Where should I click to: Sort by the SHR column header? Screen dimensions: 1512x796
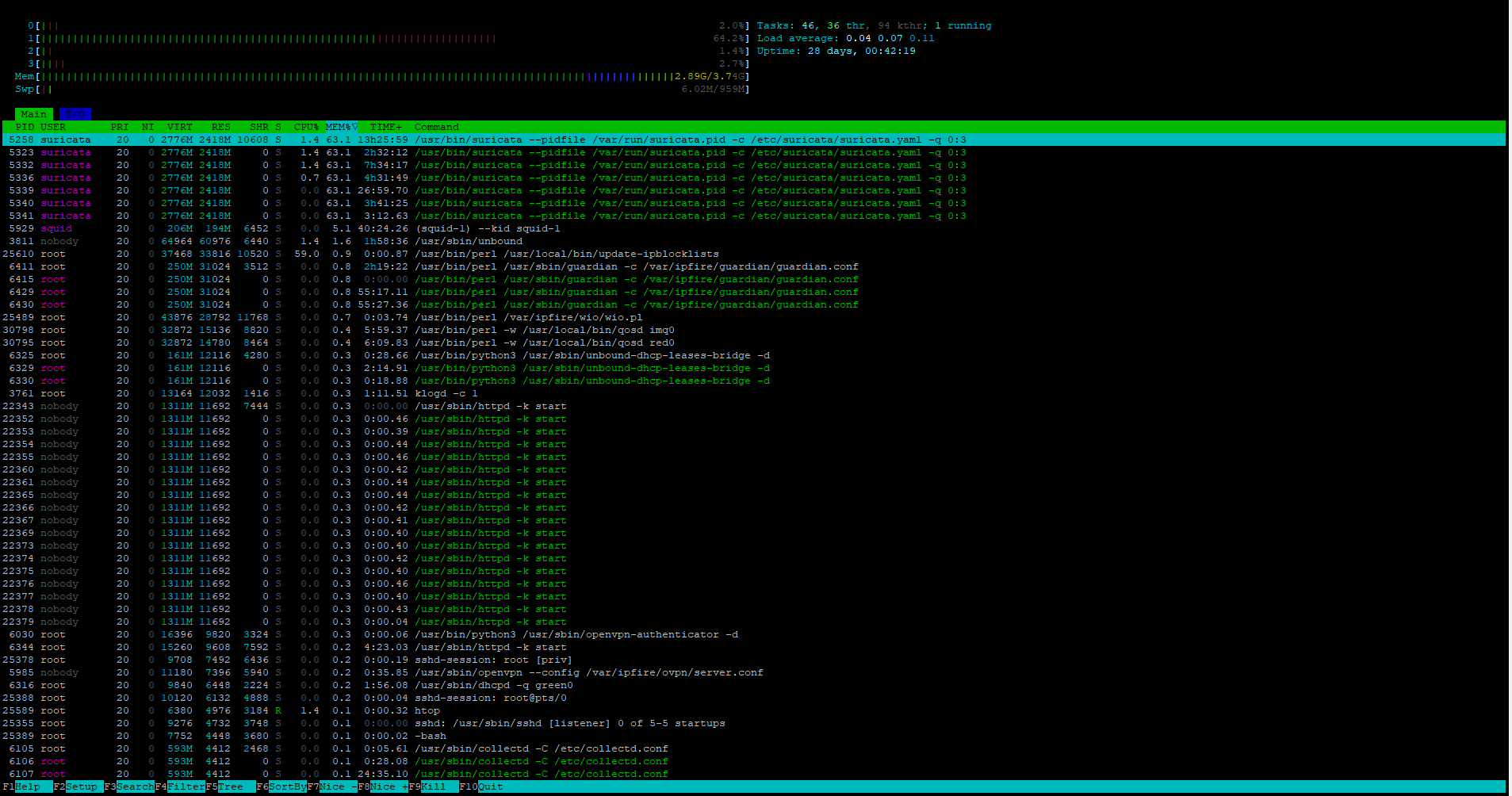(259, 127)
